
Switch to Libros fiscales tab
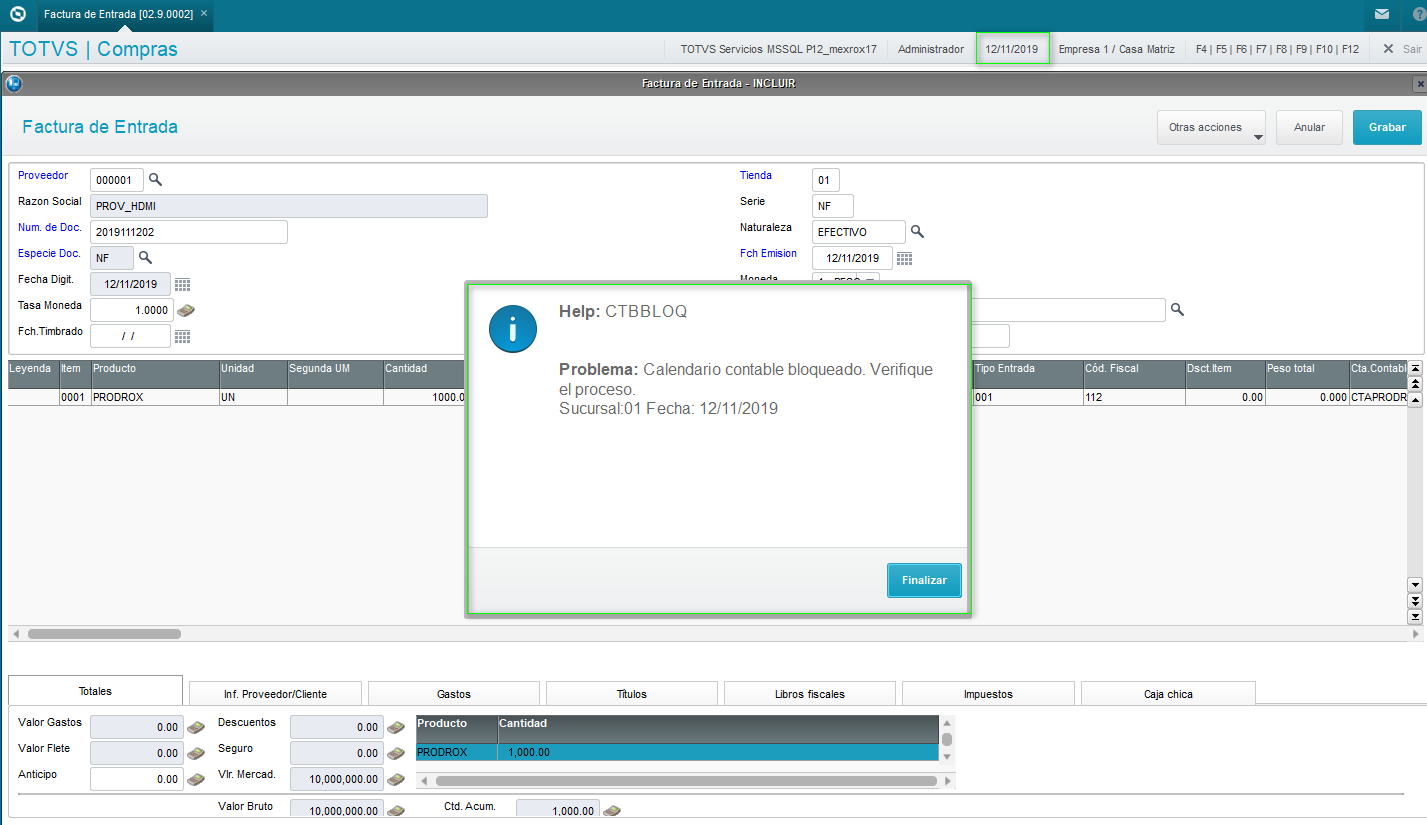[810, 694]
